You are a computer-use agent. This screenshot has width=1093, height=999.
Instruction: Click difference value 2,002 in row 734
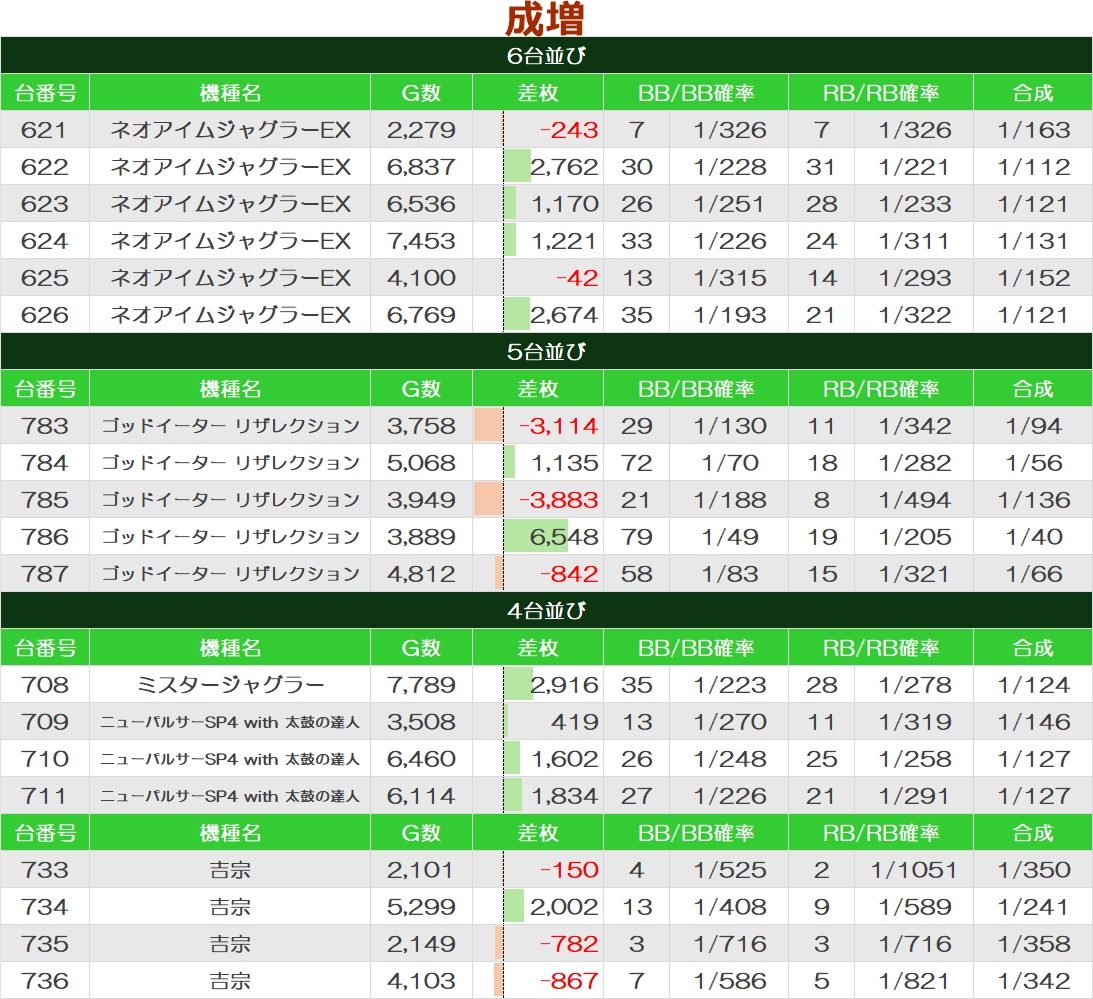point(564,906)
